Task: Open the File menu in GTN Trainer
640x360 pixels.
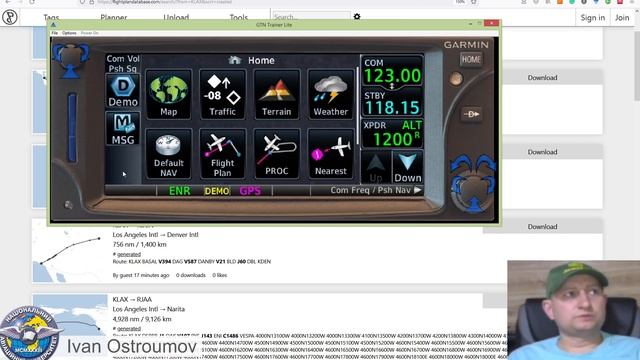Action: tap(54, 33)
